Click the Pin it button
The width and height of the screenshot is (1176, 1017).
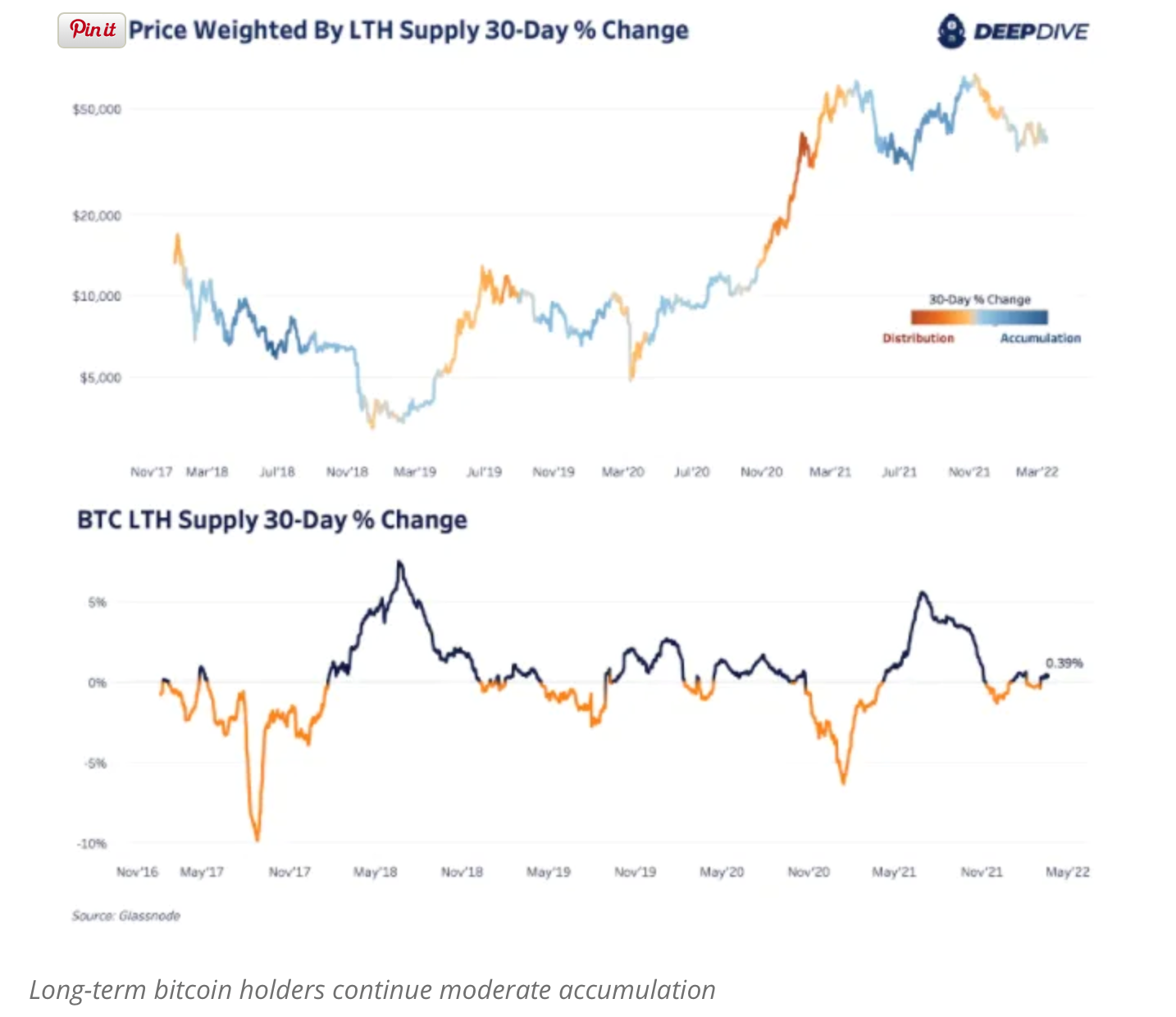click(92, 30)
